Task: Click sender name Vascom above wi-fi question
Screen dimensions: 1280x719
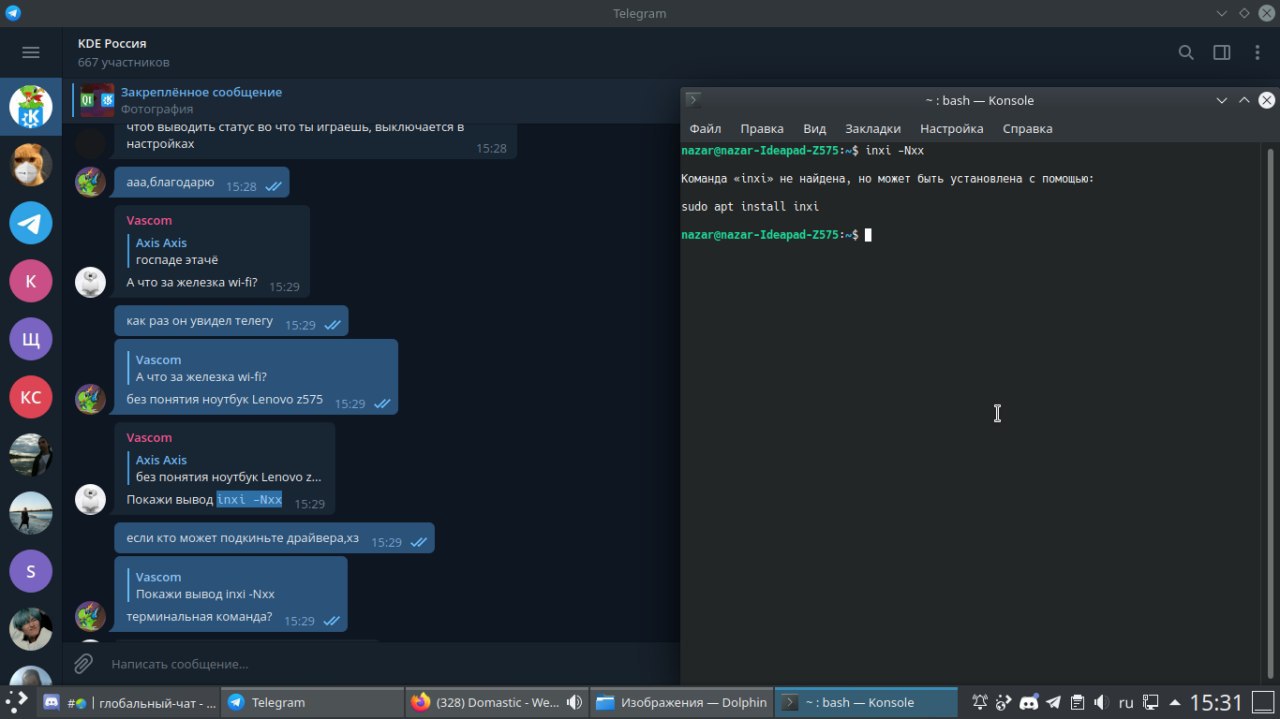Action: click(x=149, y=220)
